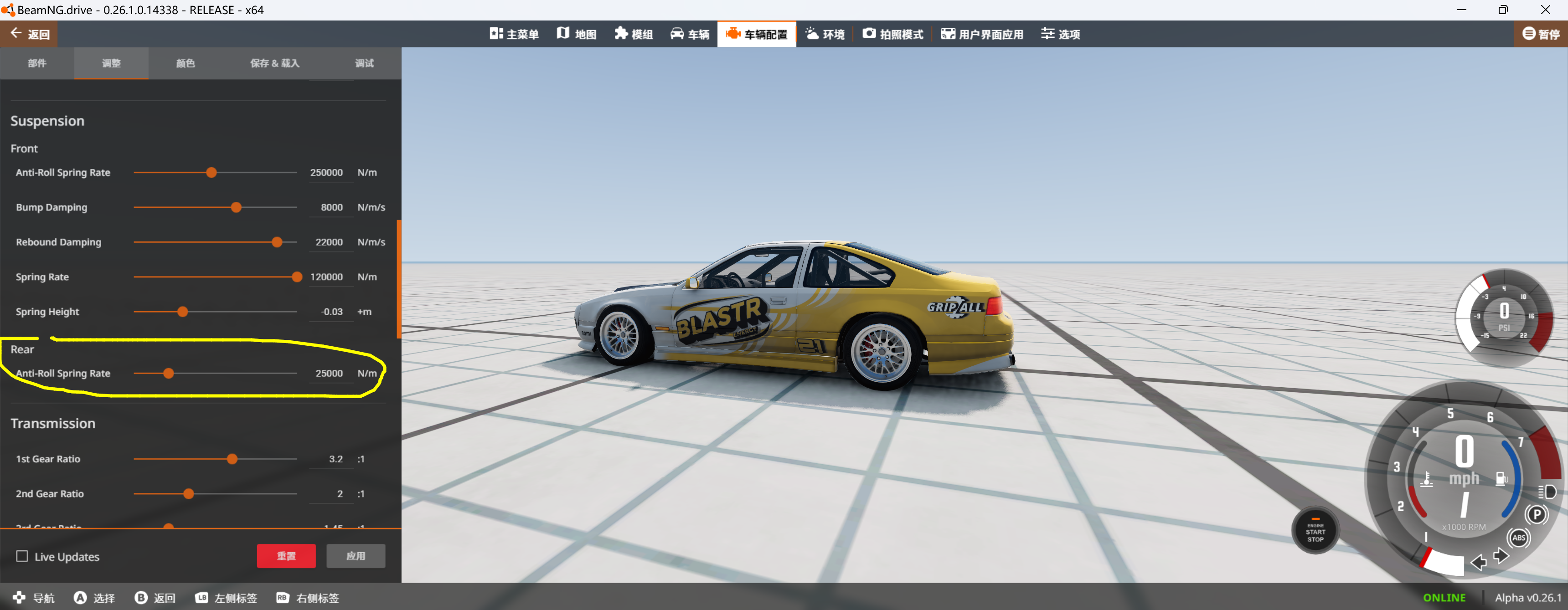
Task: Click the tuning panel vertical scrollbar
Action: tap(399, 280)
